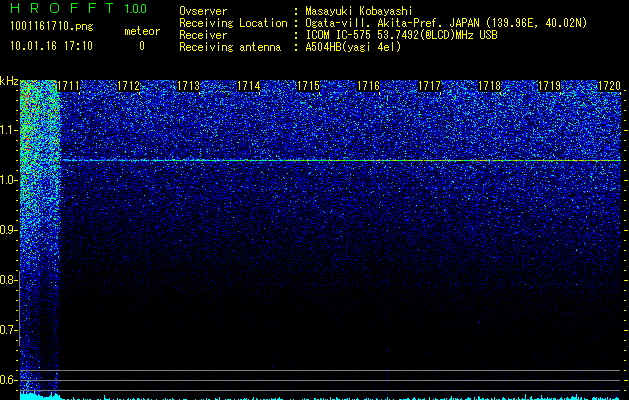Click the 1716 time marker

point(369,86)
